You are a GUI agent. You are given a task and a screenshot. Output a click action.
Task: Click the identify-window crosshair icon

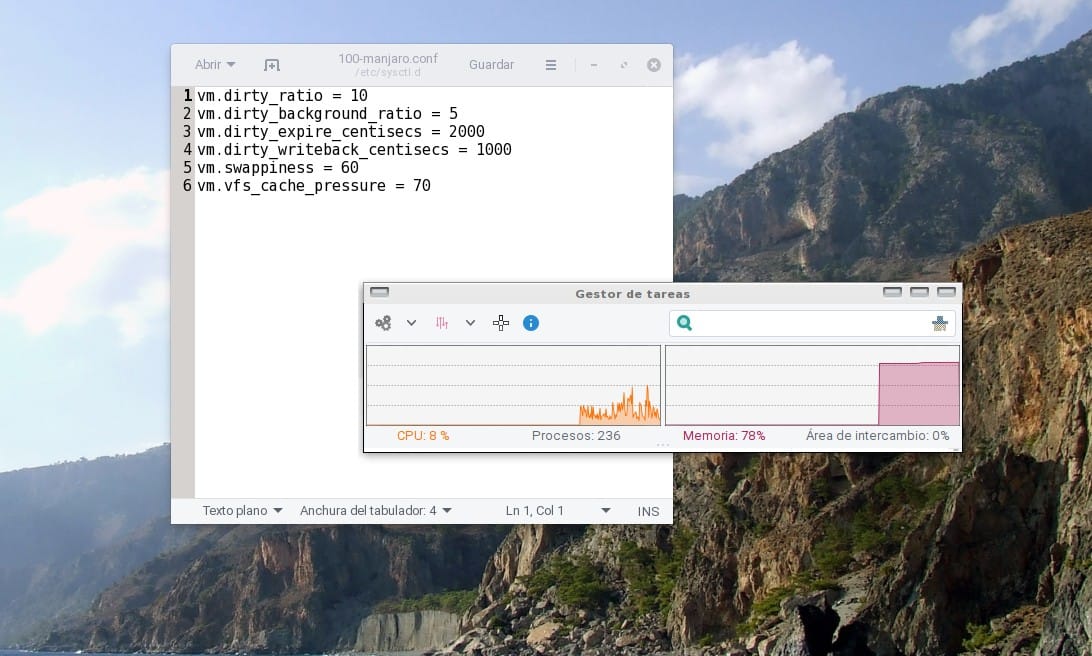(501, 323)
